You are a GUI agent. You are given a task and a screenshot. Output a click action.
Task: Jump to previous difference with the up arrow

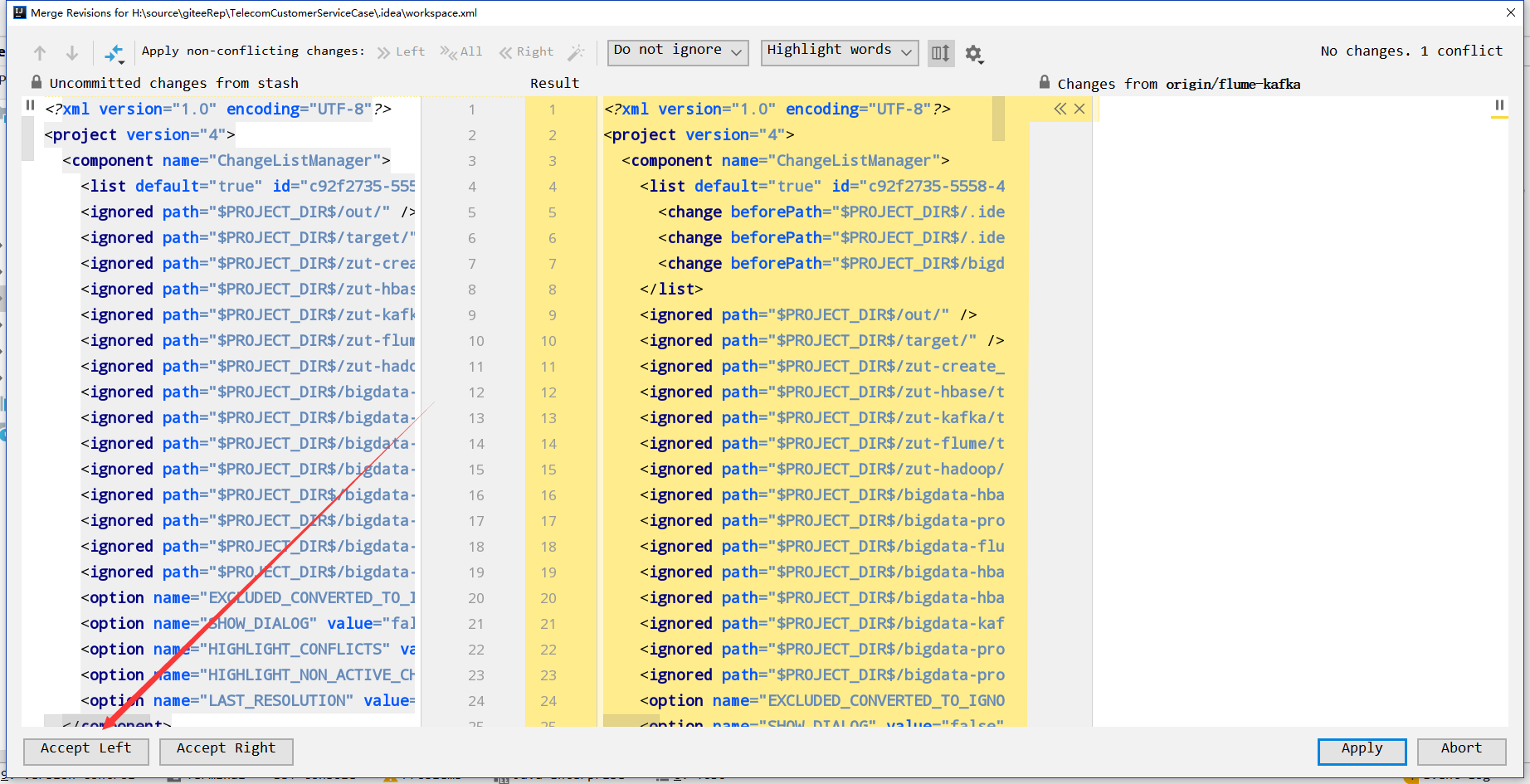[x=39, y=51]
